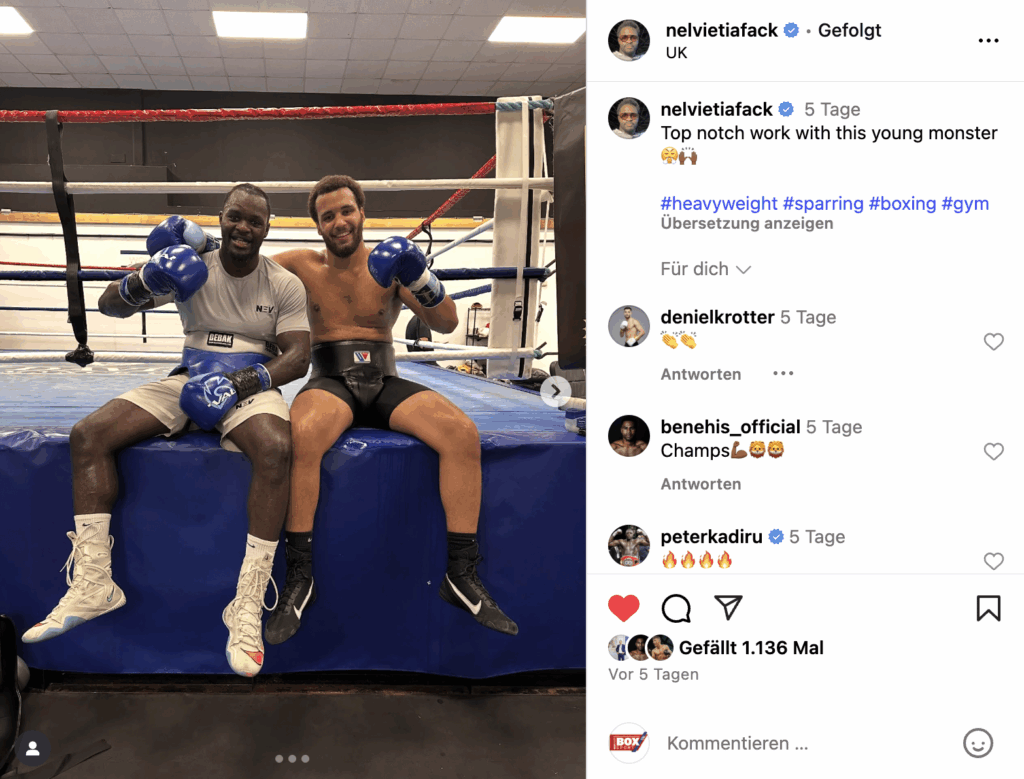This screenshot has height=779, width=1024.
Task: Like peterkadiru's comment heart
Action: point(993,561)
